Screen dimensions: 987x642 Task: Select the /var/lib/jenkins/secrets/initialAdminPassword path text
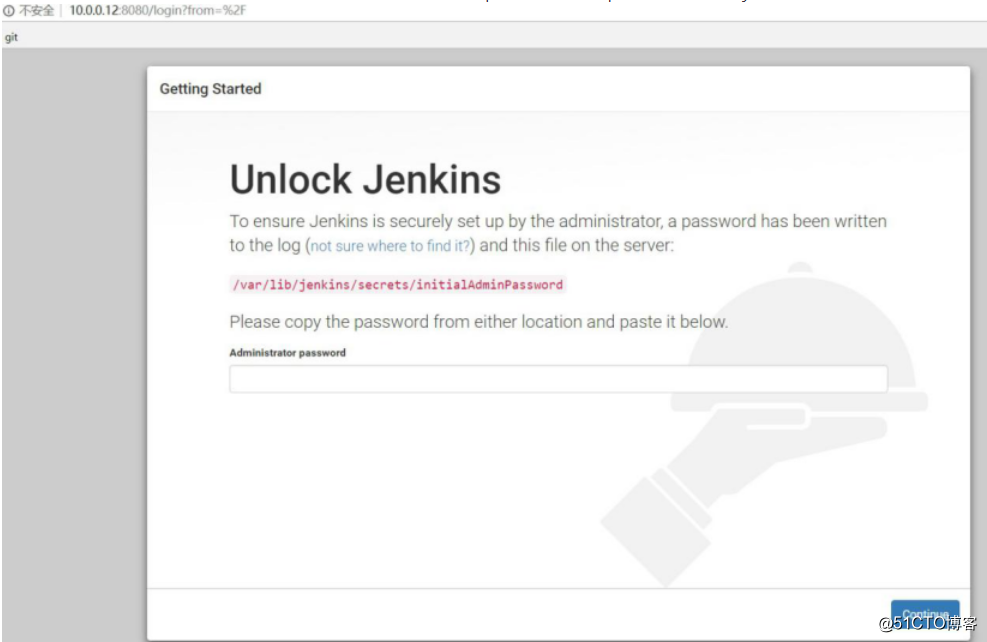(x=398, y=284)
